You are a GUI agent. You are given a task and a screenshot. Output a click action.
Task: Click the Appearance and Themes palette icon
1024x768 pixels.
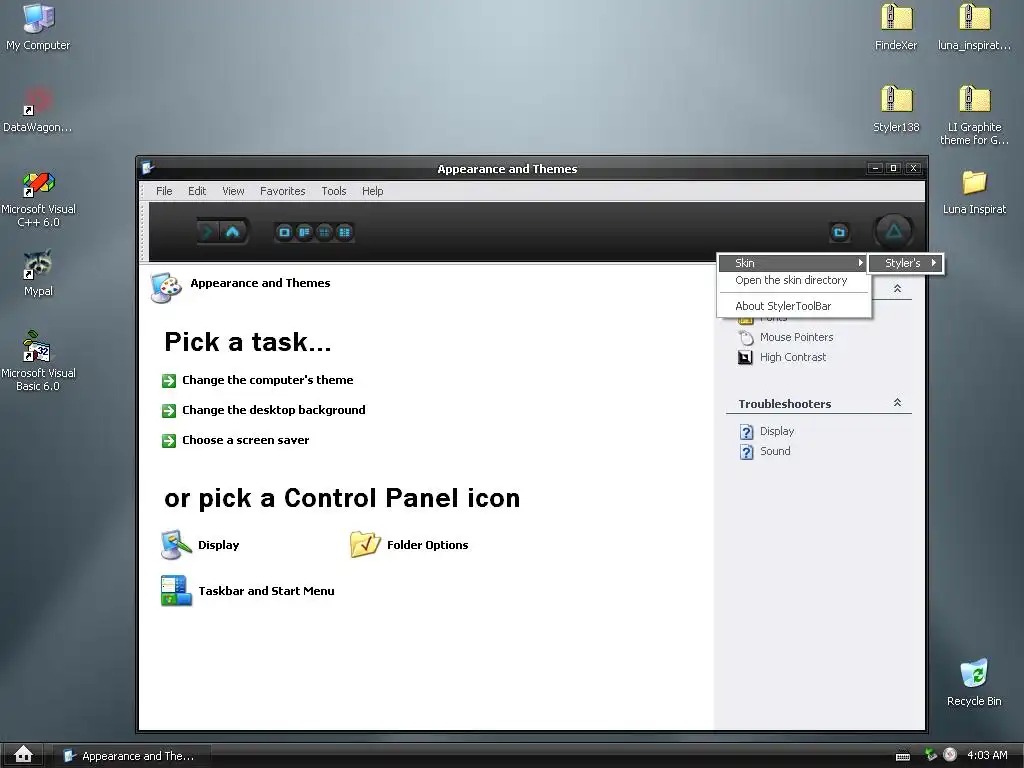[x=166, y=287]
